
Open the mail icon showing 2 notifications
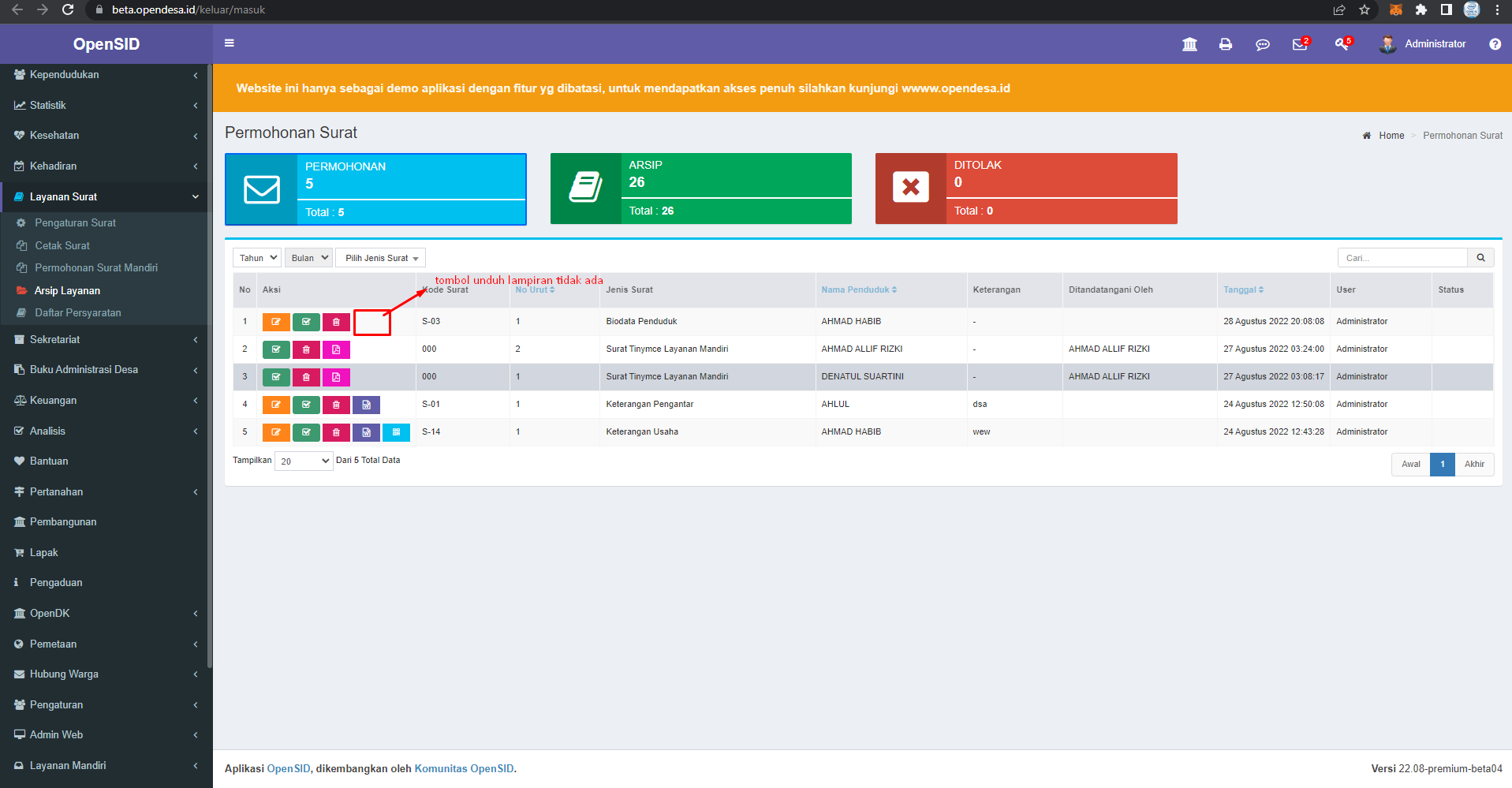[1300, 44]
